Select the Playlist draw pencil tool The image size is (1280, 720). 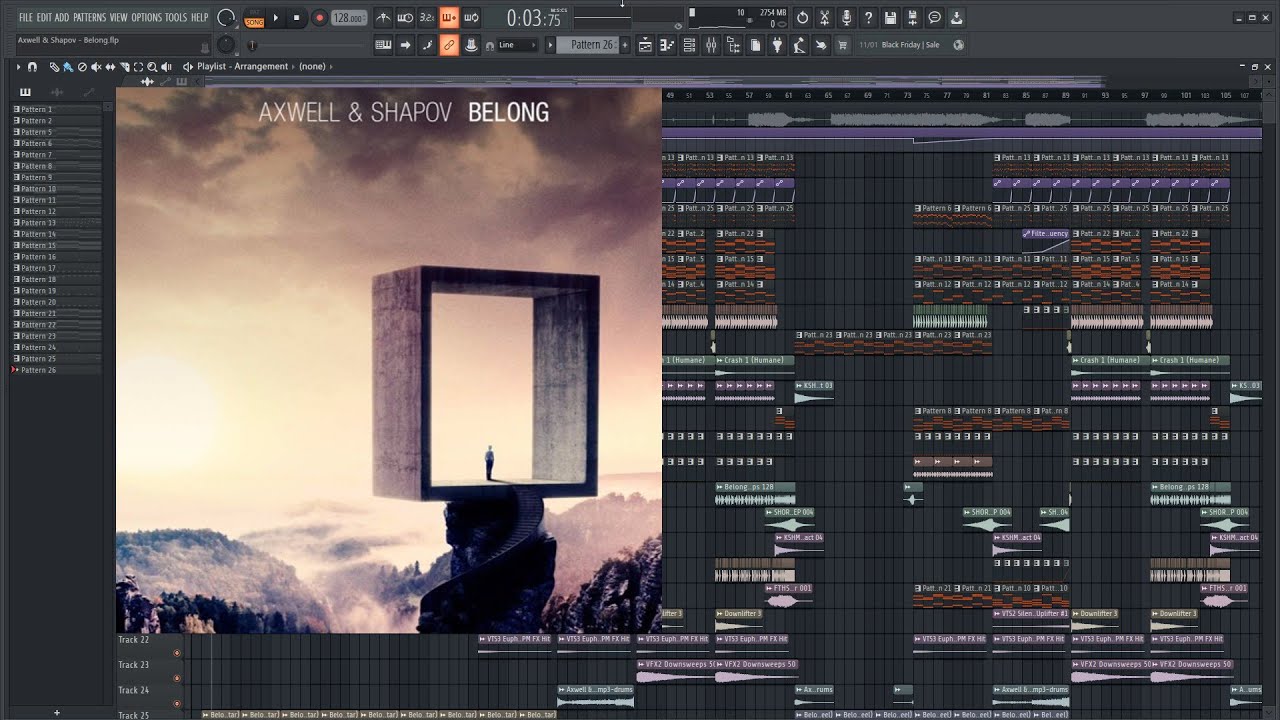[54, 66]
